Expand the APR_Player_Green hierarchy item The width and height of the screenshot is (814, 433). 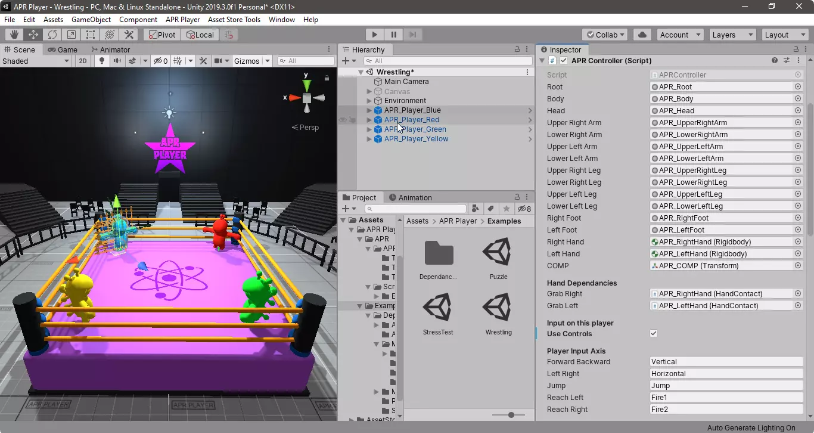[369, 129]
